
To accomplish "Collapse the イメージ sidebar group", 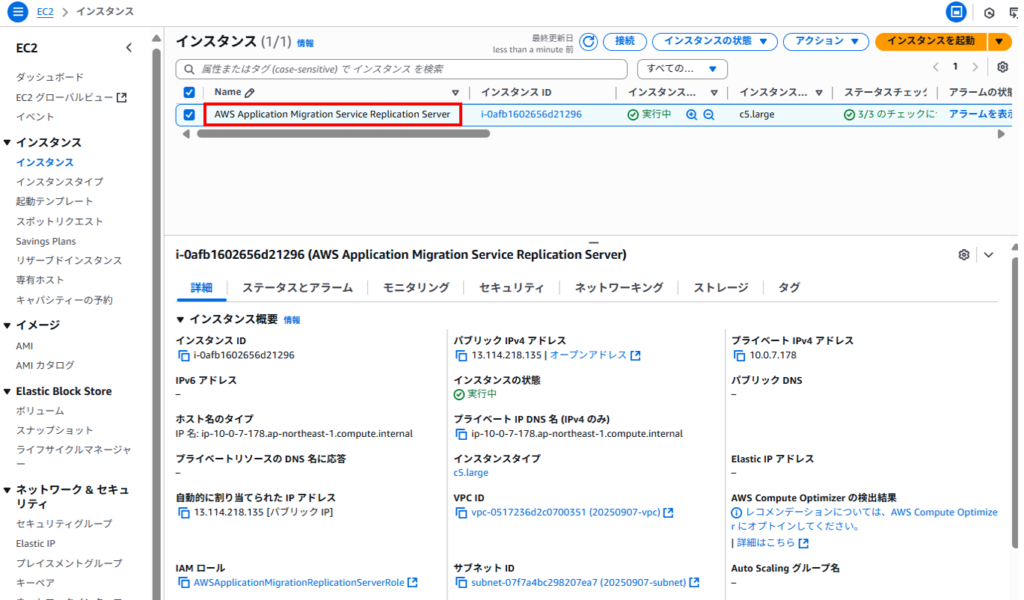I will pos(7,325).
